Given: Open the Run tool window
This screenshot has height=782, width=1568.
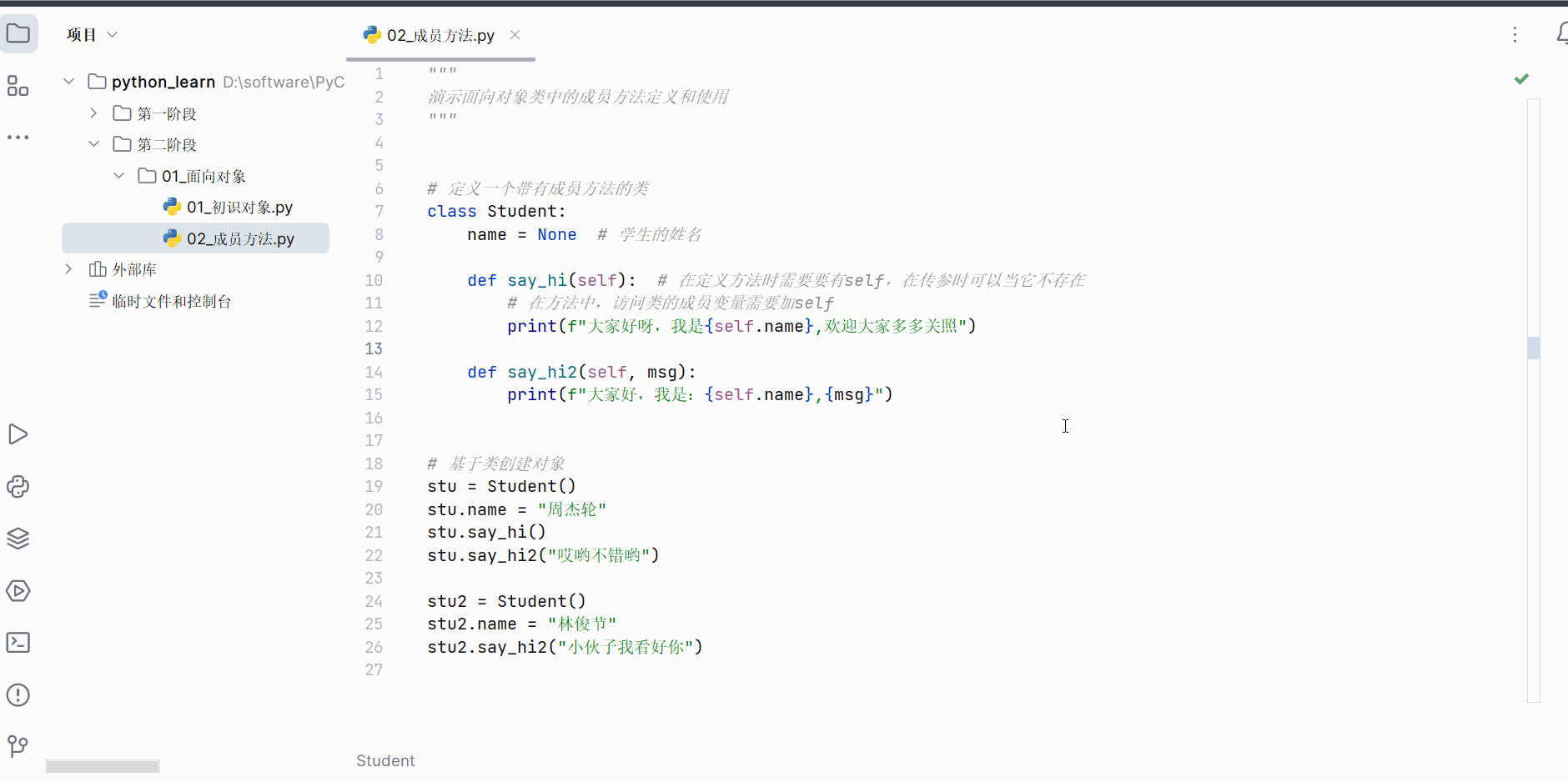Looking at the screenshot, I should point(18,434).
